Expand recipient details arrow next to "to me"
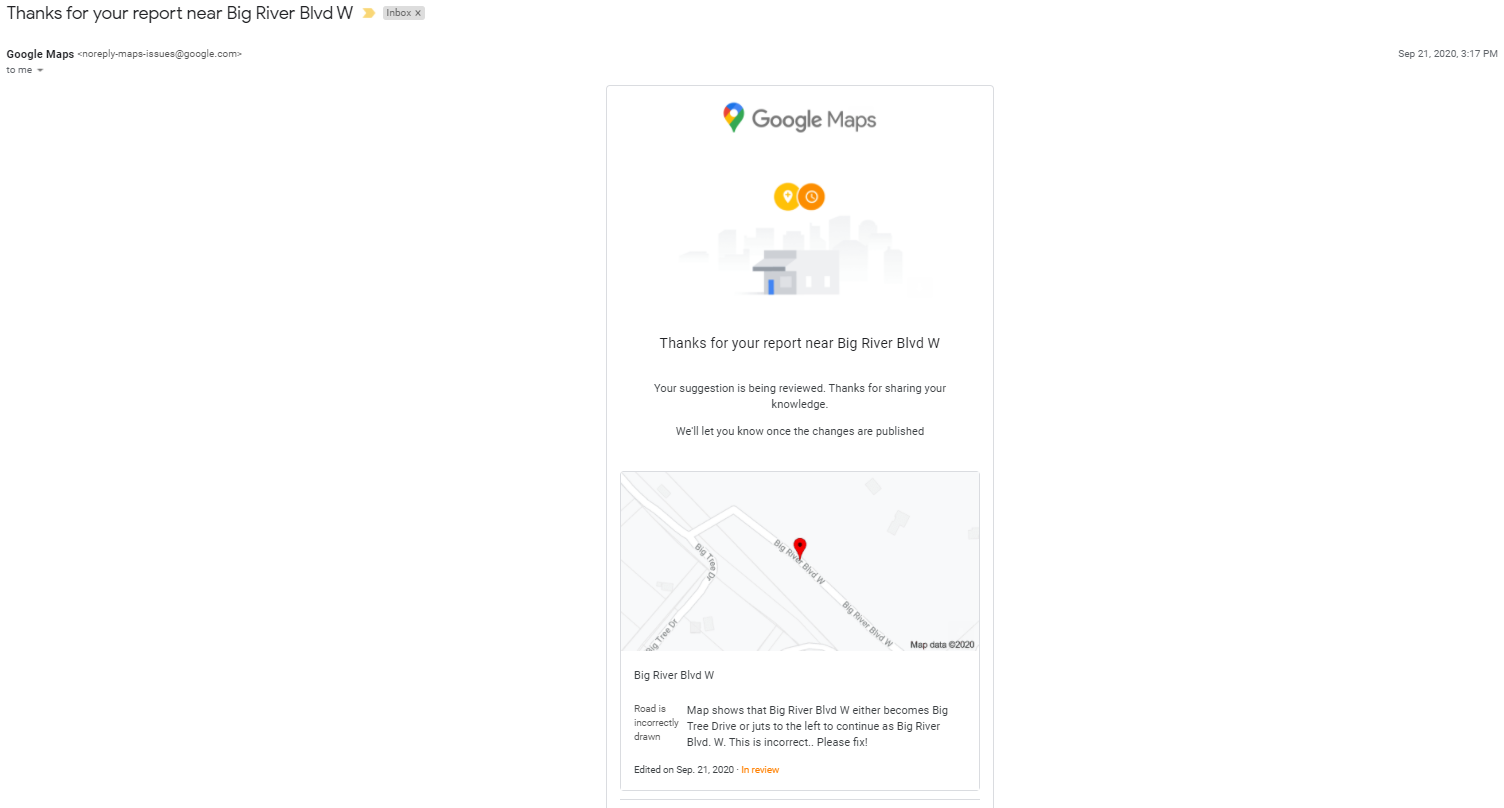This screenshot has height=808, width=1504. pos(40,70)
